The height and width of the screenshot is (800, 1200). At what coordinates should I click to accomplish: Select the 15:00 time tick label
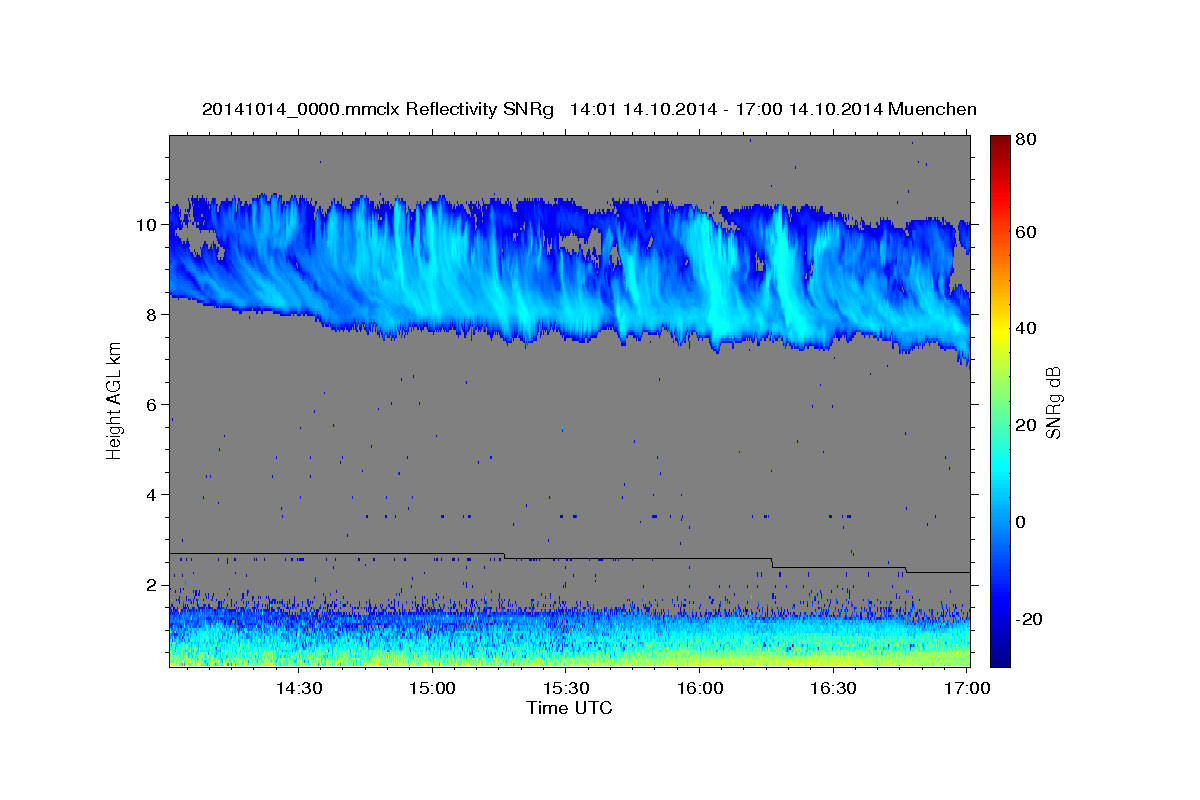tap(432, 688)
